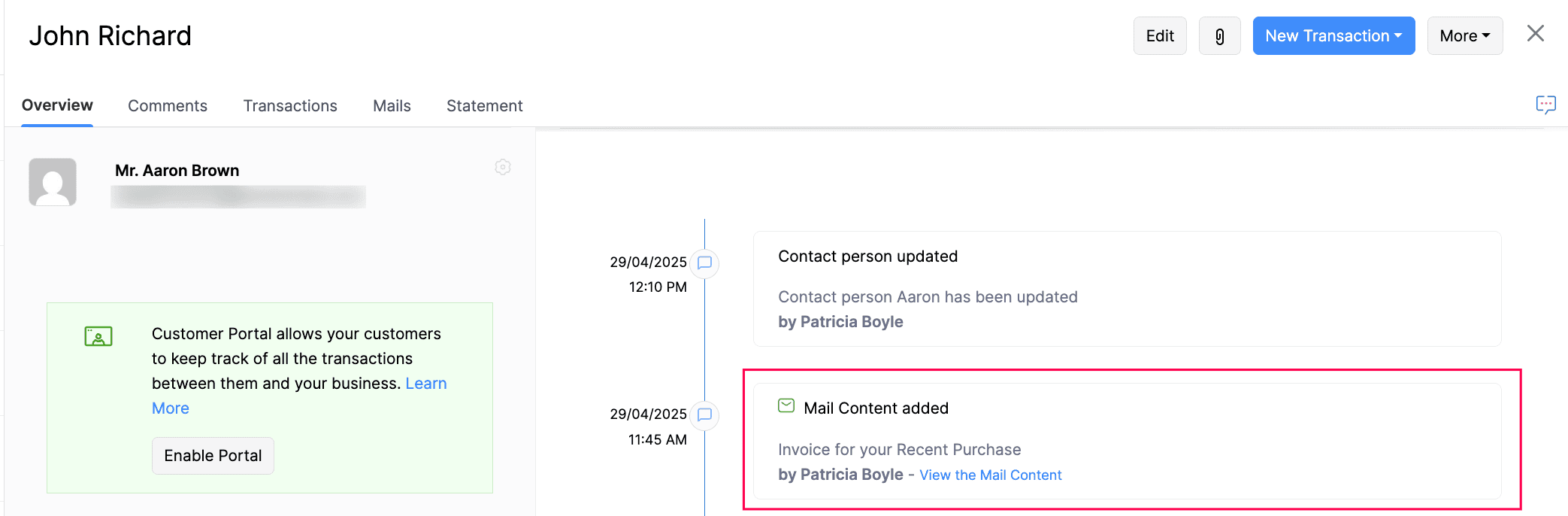Screen dimensions: 1568x516
Task: Click the envelope icon next to Mail Content added
Action: (x=786, y=406)
